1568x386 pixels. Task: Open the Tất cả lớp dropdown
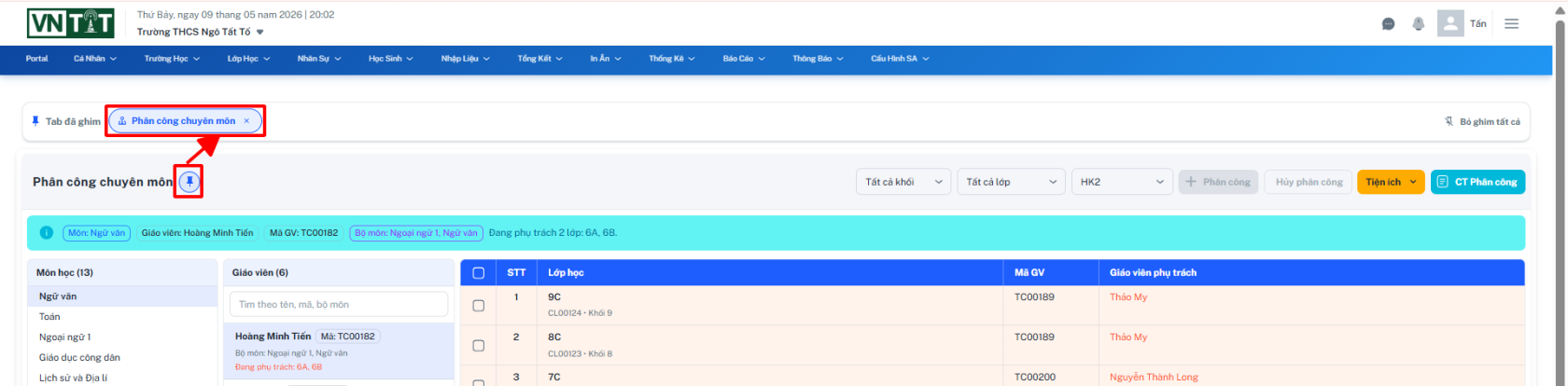pyautogui.click(x=1012, y=182)
